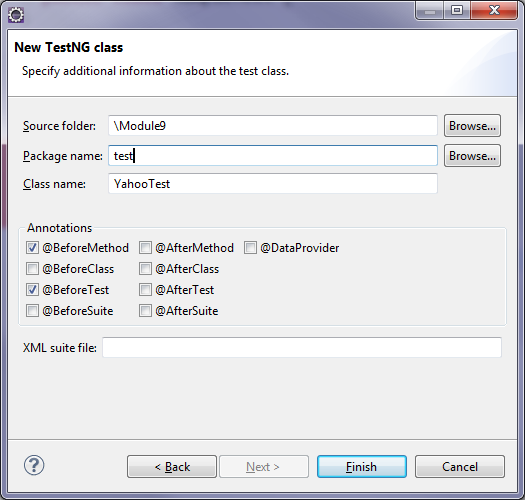Browse for the package name
The image size is (525, 500).
(x=472, y=155)
